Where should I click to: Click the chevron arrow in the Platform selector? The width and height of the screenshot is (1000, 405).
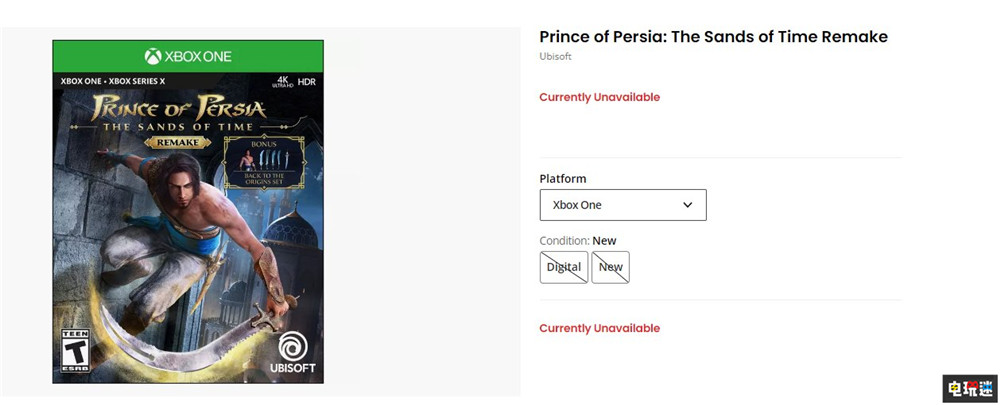pos(688,205)
